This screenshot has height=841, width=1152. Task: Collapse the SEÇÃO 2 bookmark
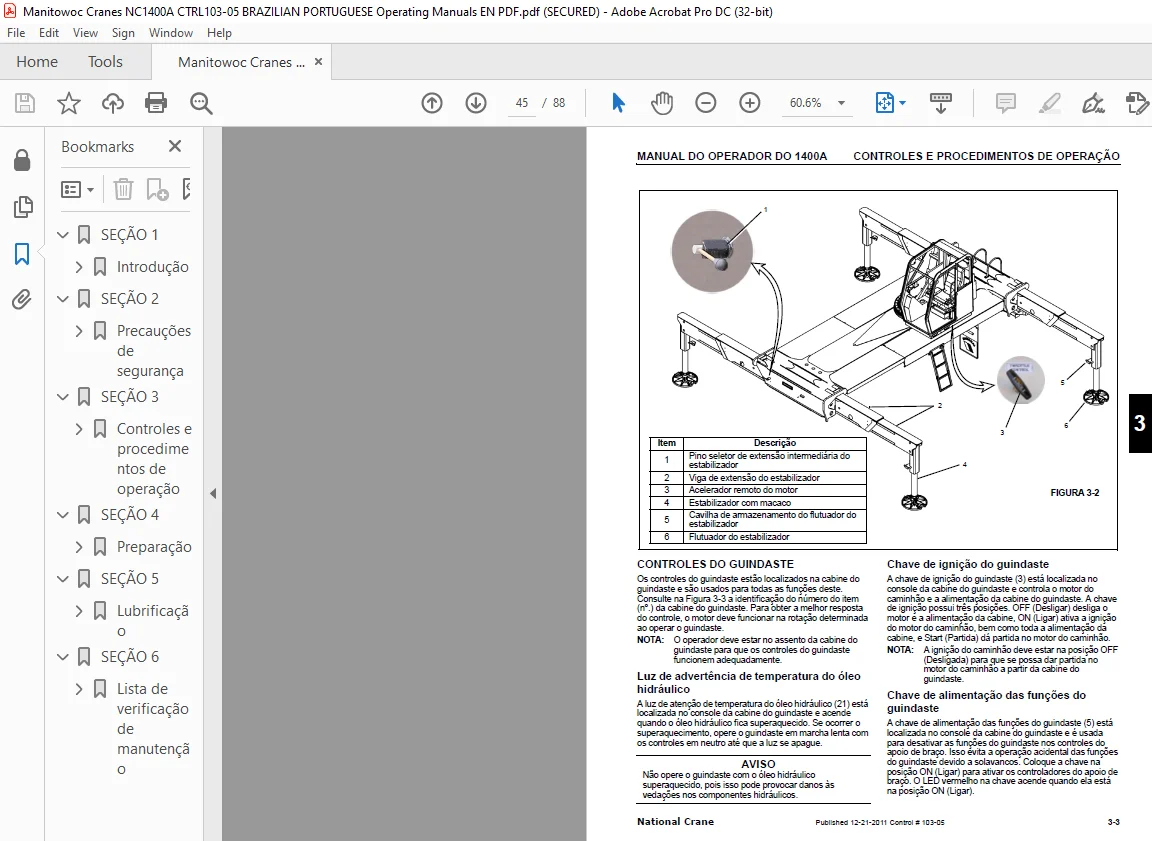(x=63, y=299)
